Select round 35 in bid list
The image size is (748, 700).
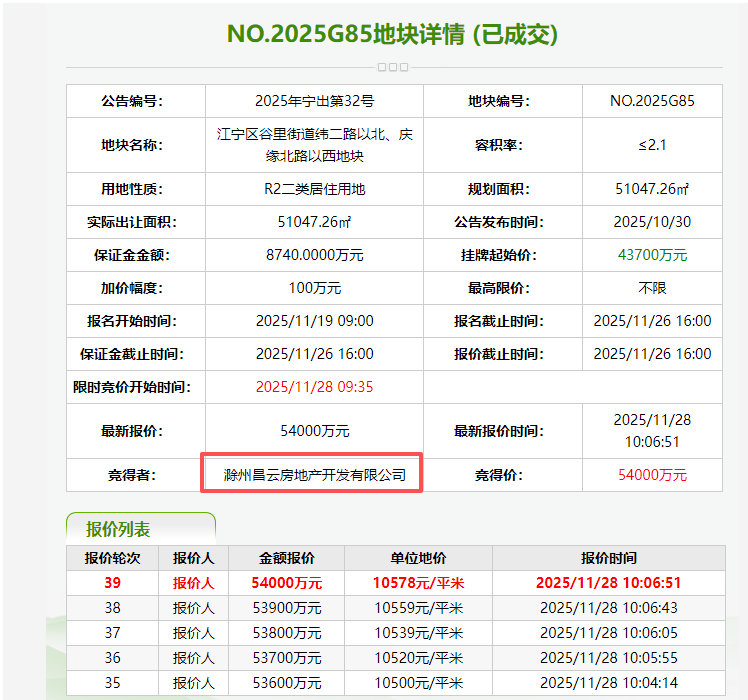point(112,683)
